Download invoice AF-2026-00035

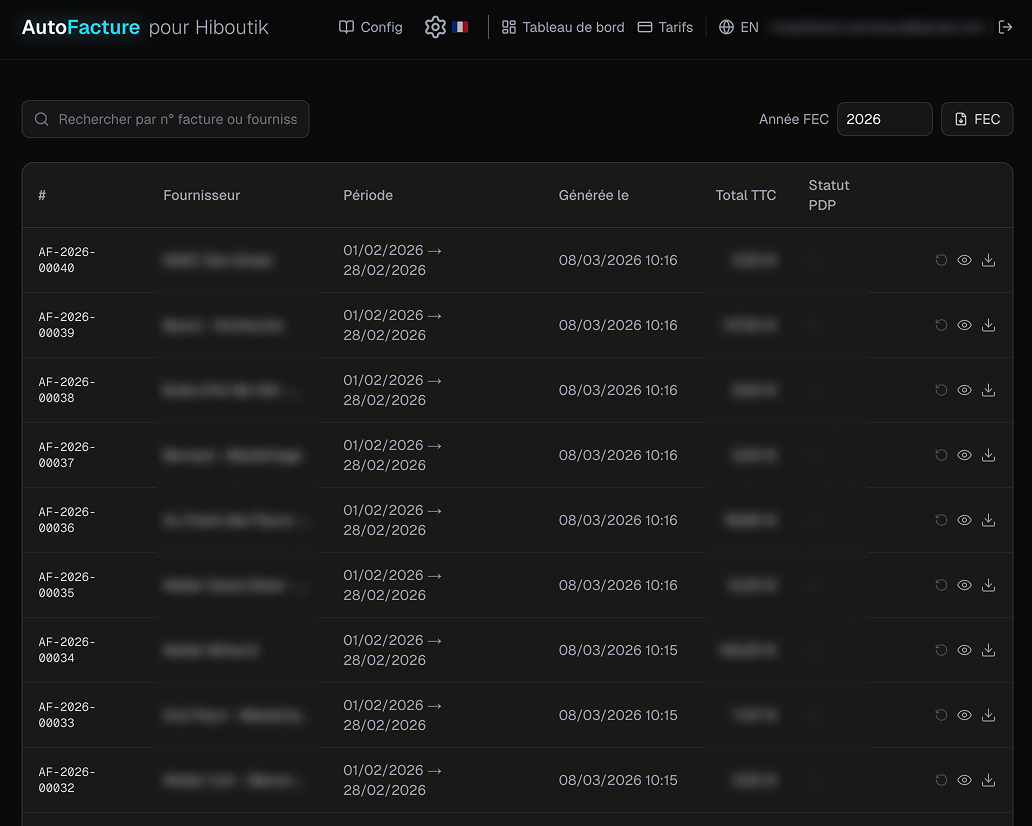click(x=988, y=585)
